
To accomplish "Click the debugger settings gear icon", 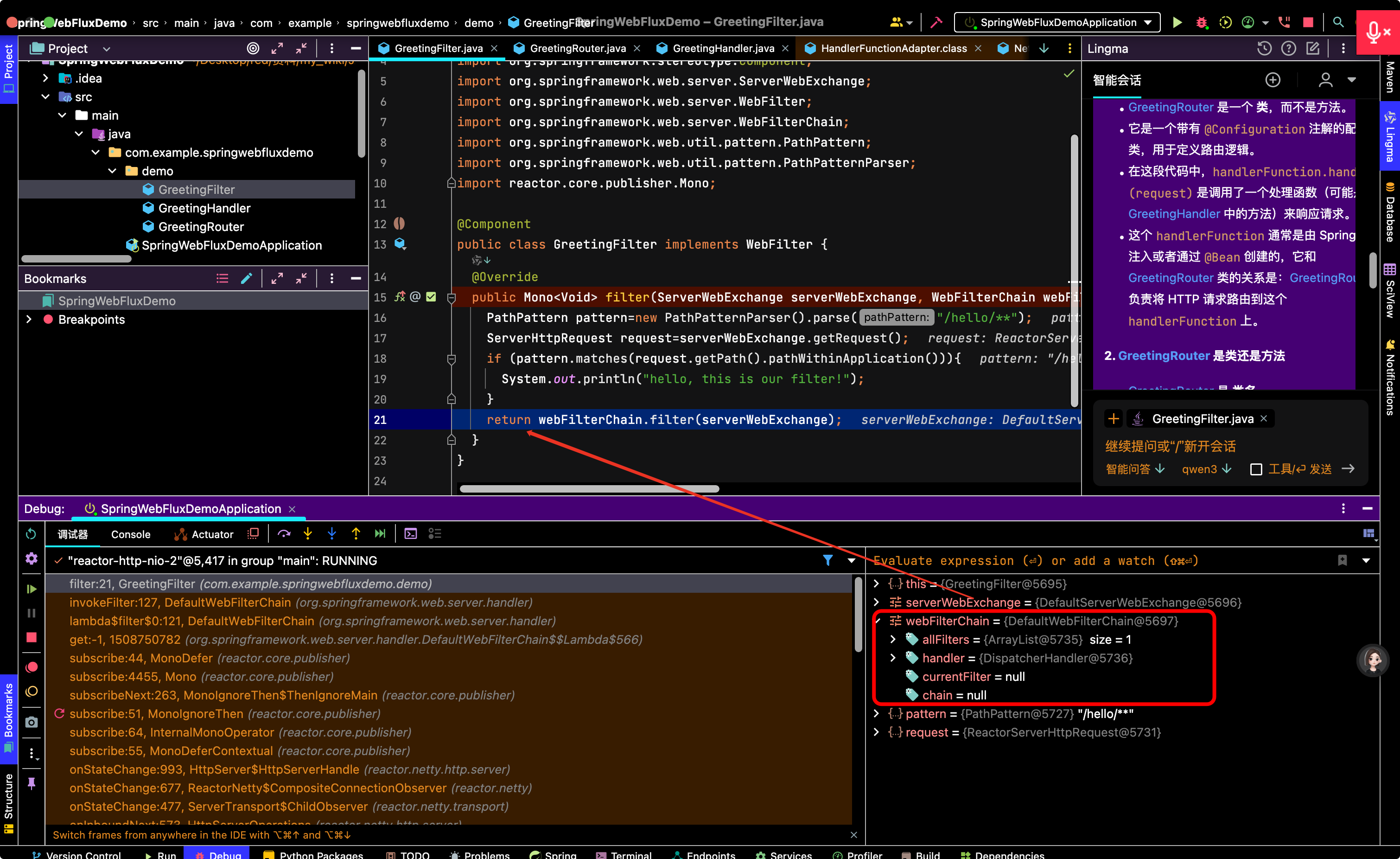I will 31,558.
